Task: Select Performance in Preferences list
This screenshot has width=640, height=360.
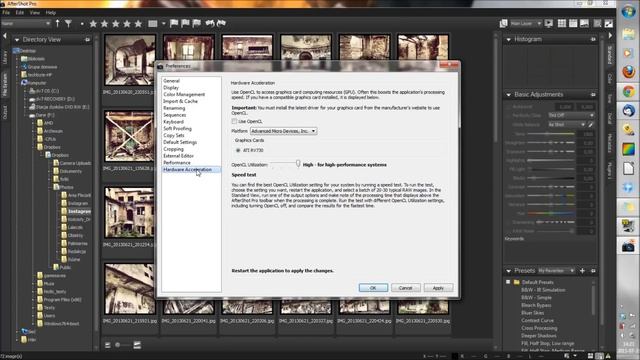Action: click(x=177, y=162)
